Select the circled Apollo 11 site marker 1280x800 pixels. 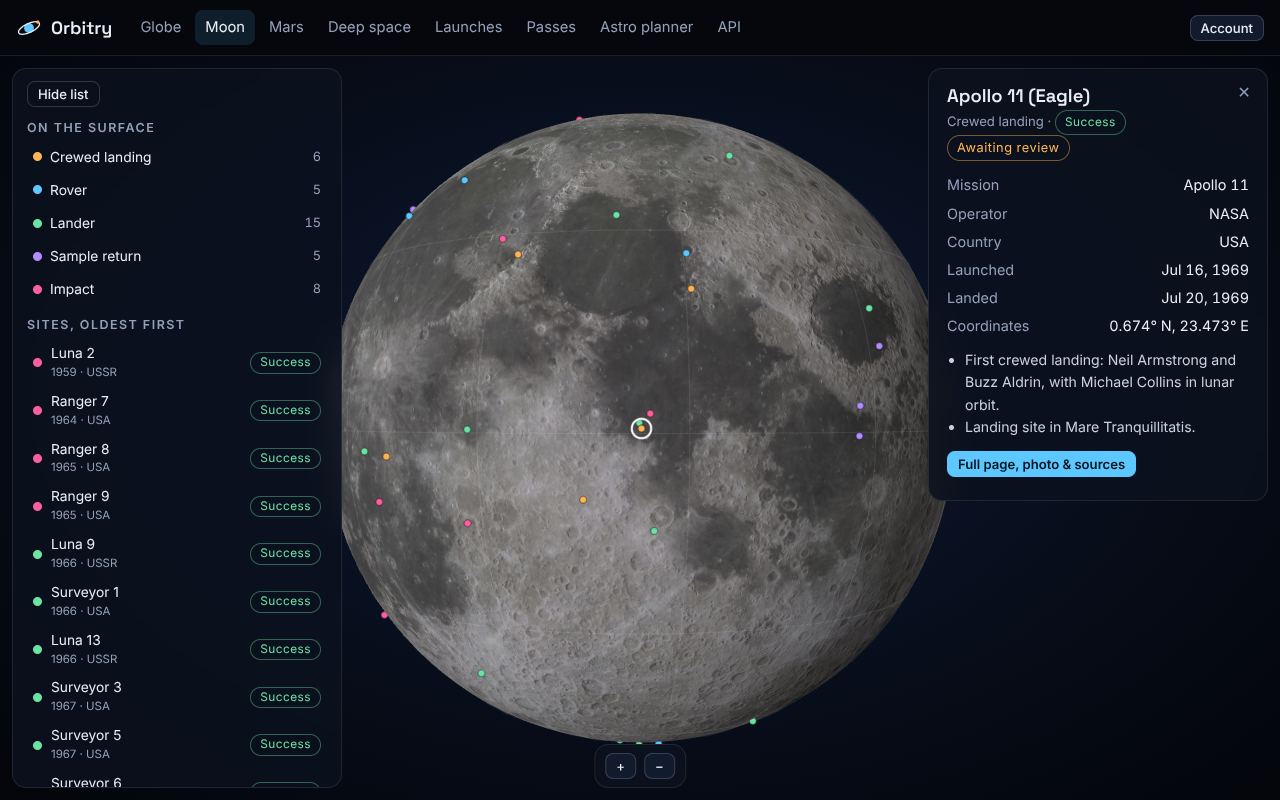pyautogui.click(x=642, y=428)
